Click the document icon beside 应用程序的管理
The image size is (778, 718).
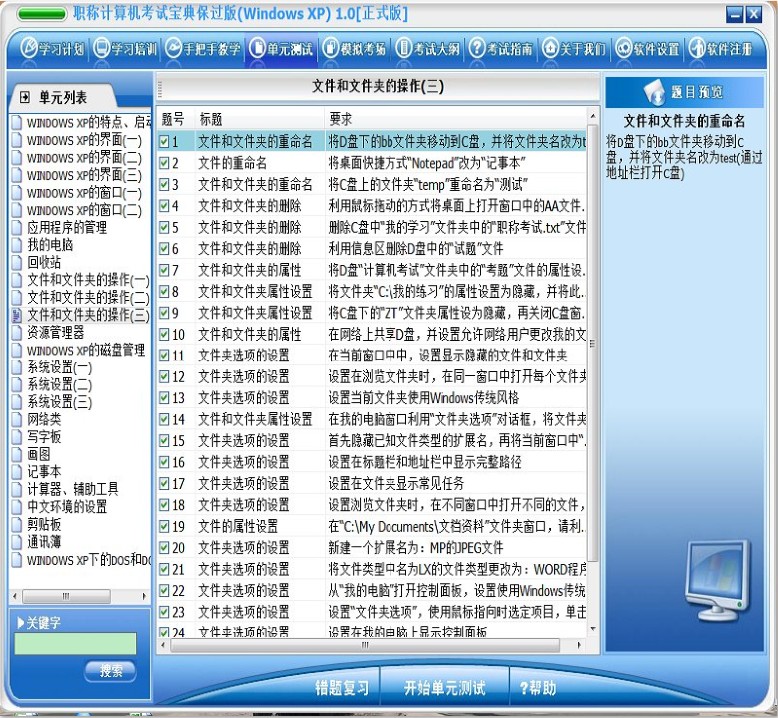pyautogui.click(x=17, y=227)
